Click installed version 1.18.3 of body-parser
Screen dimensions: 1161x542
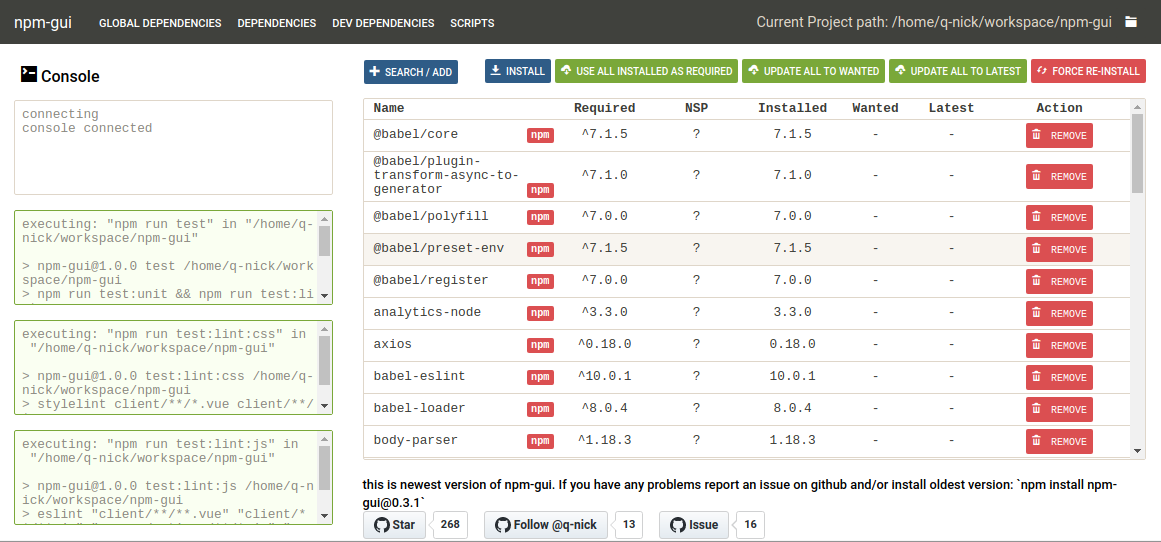[792, 441]
